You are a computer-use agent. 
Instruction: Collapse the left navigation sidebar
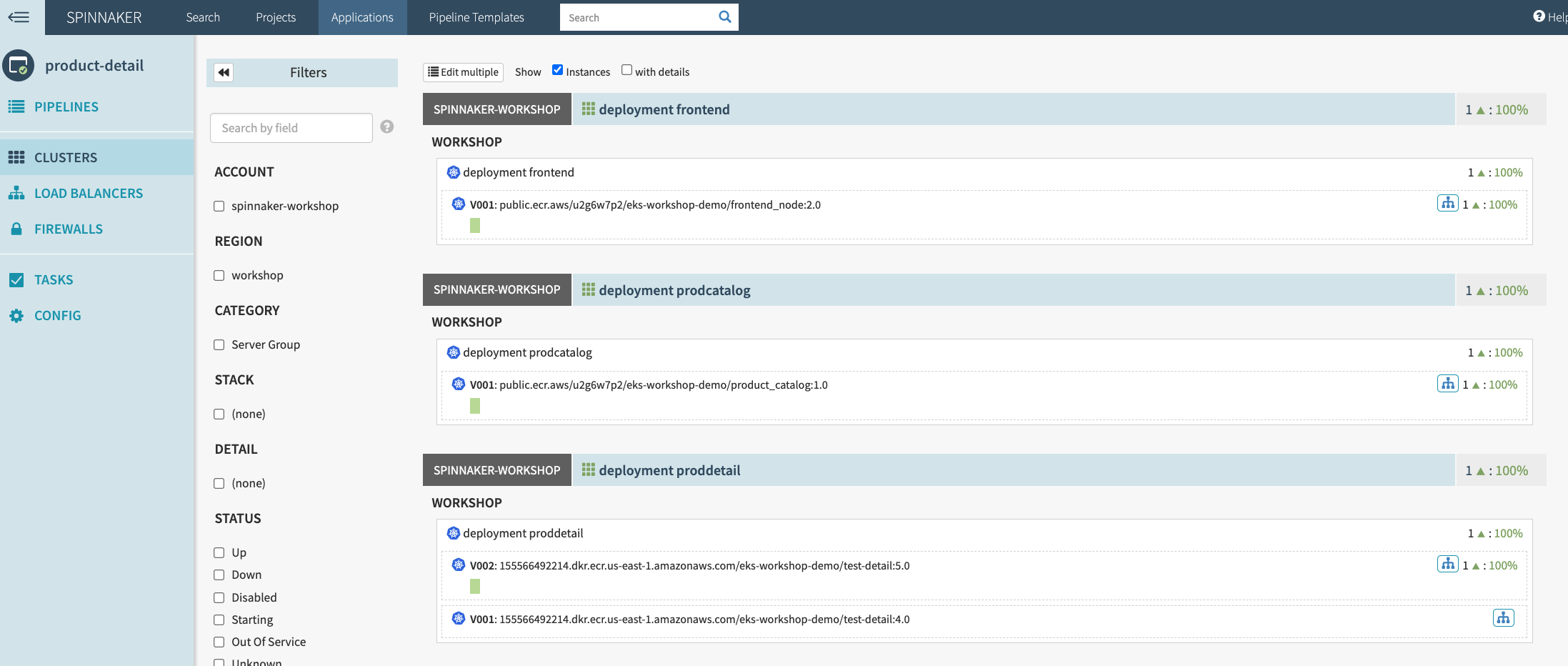[x=19, y=17]
